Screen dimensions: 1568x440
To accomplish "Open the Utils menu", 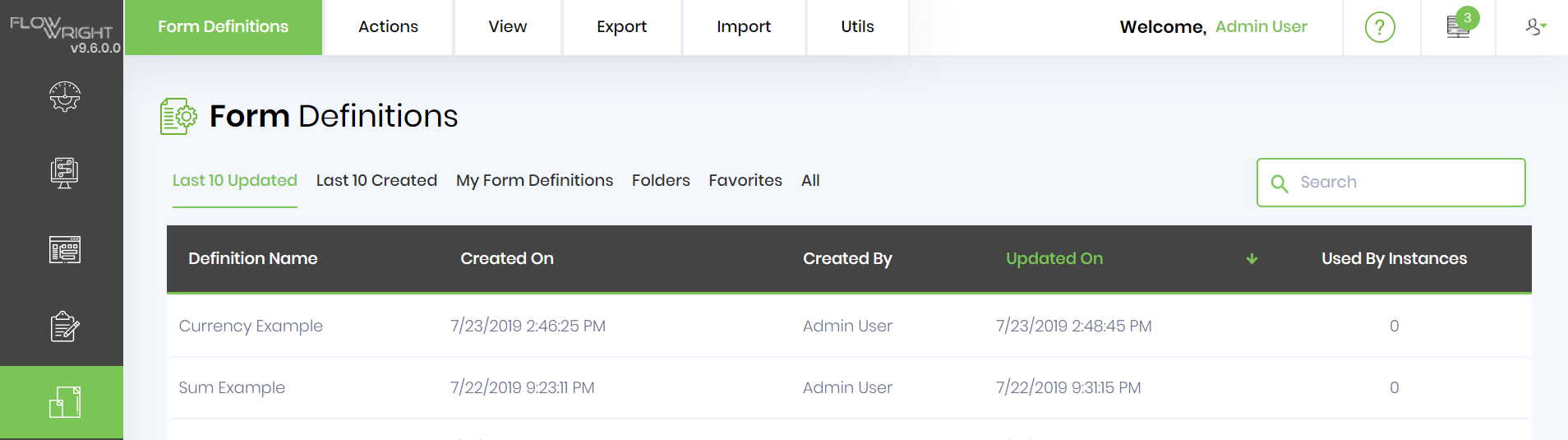I will [x=857, y=27].
